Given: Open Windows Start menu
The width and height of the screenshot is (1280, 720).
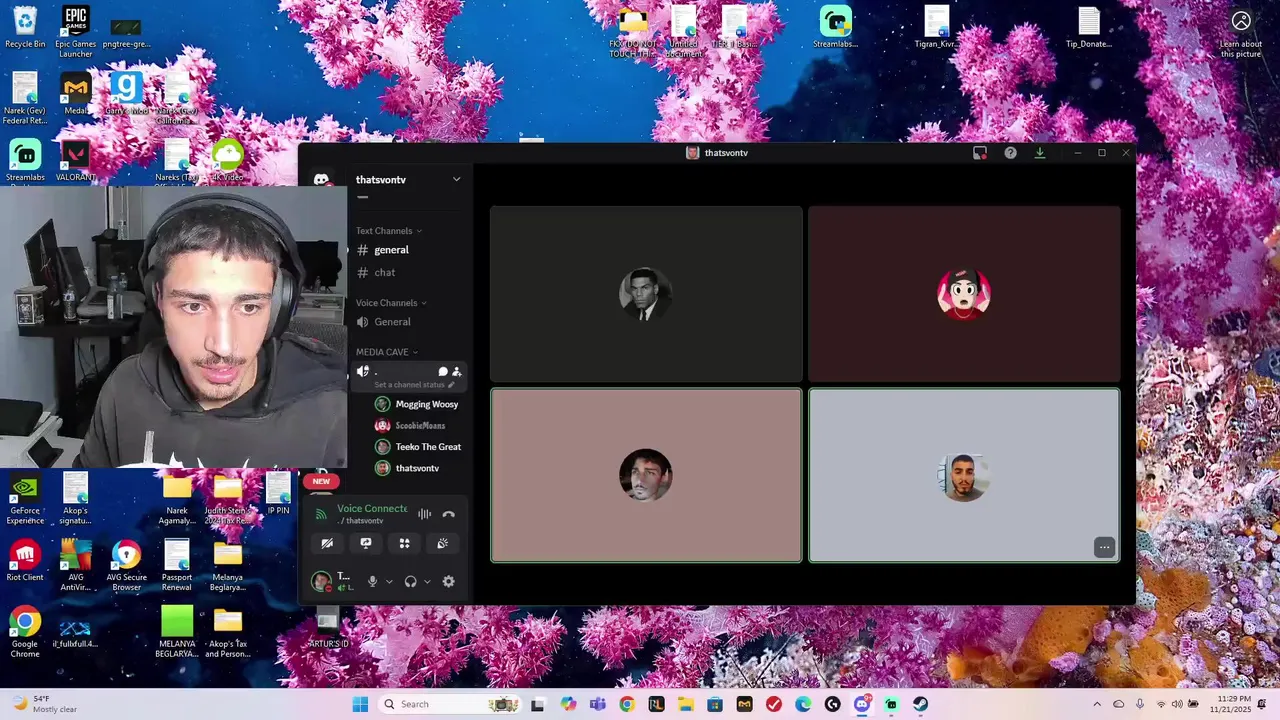Looking at the screenshot, I should (x=360, y=704).
